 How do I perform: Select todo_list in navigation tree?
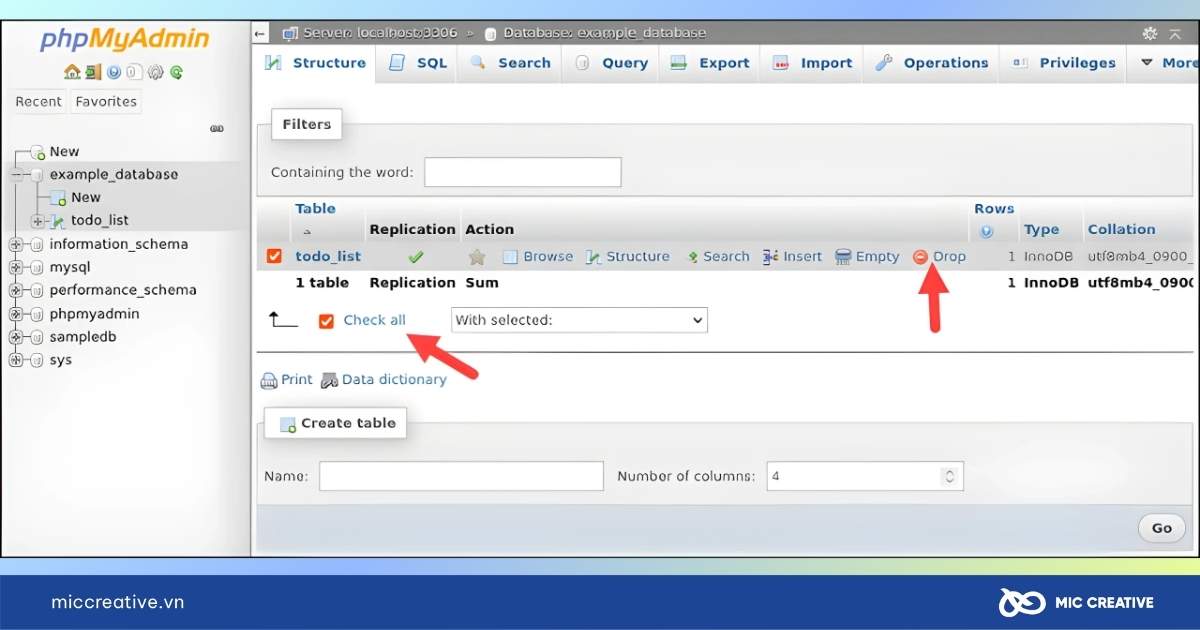coord(100,221)
